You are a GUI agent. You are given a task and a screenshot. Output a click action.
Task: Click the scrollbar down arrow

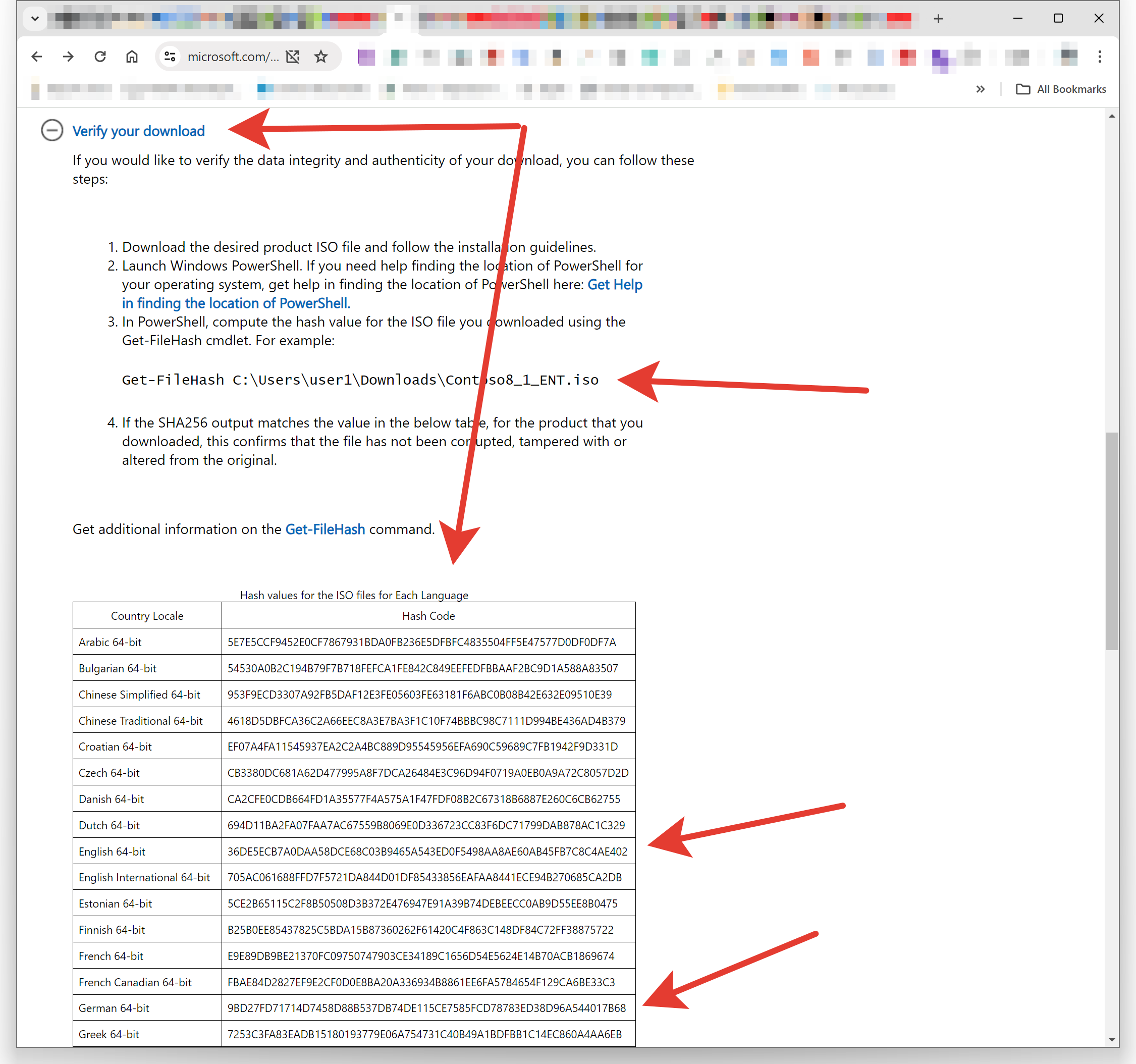tap(1111, 1040)
